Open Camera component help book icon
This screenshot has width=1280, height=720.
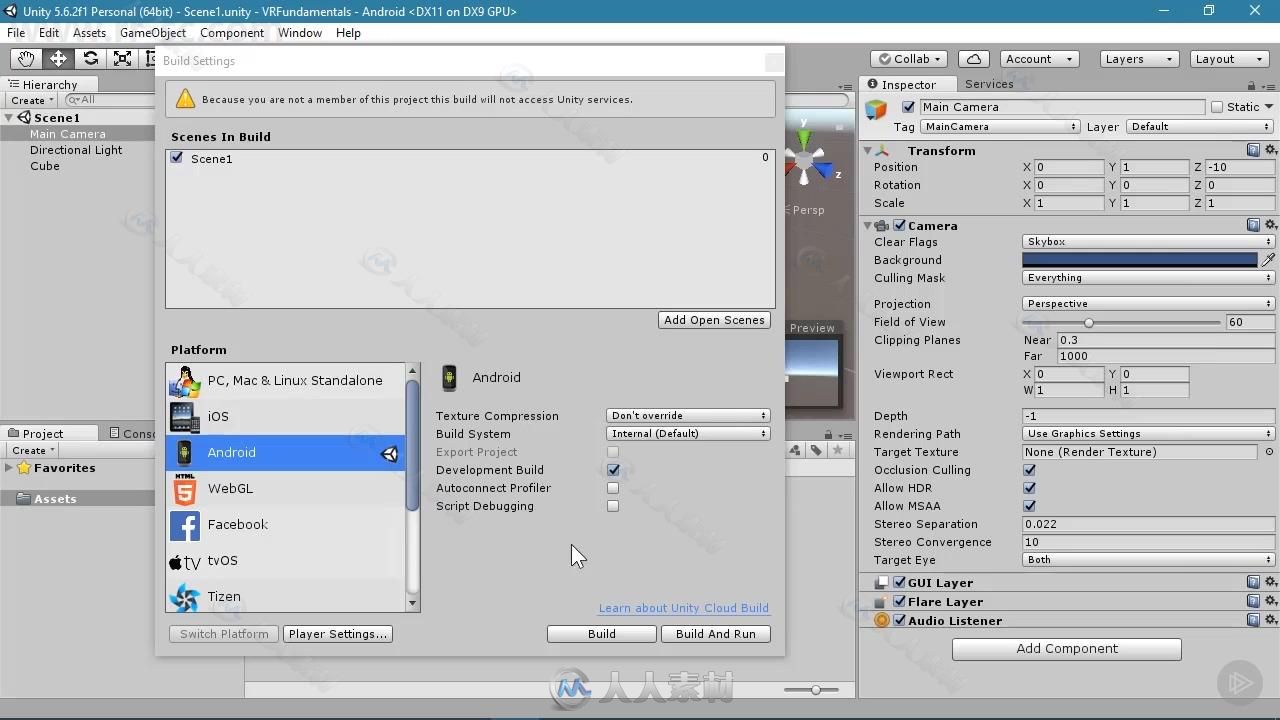tap(1253, 225)
